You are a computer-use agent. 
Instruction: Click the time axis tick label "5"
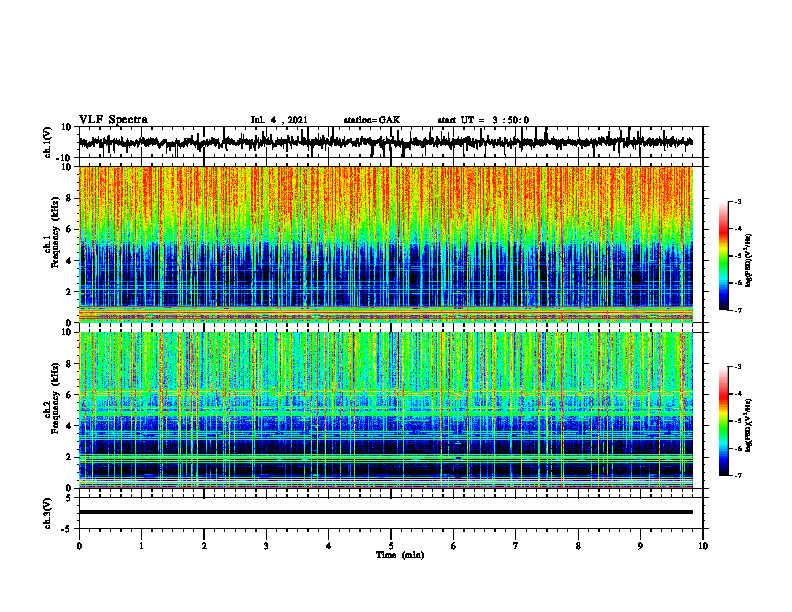click(x=391, y=546)
